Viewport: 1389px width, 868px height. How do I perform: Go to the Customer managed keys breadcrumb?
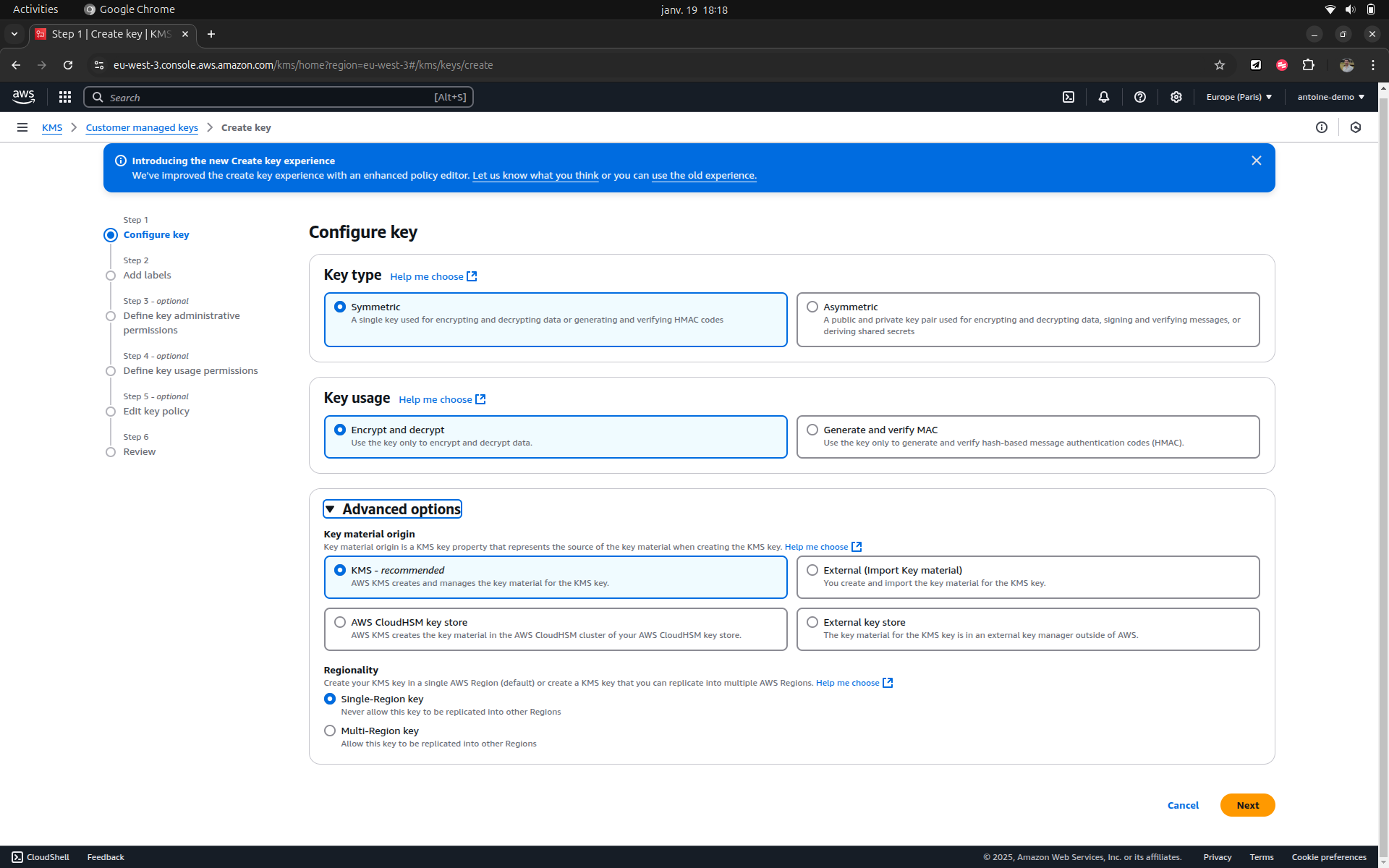point(142,127)
